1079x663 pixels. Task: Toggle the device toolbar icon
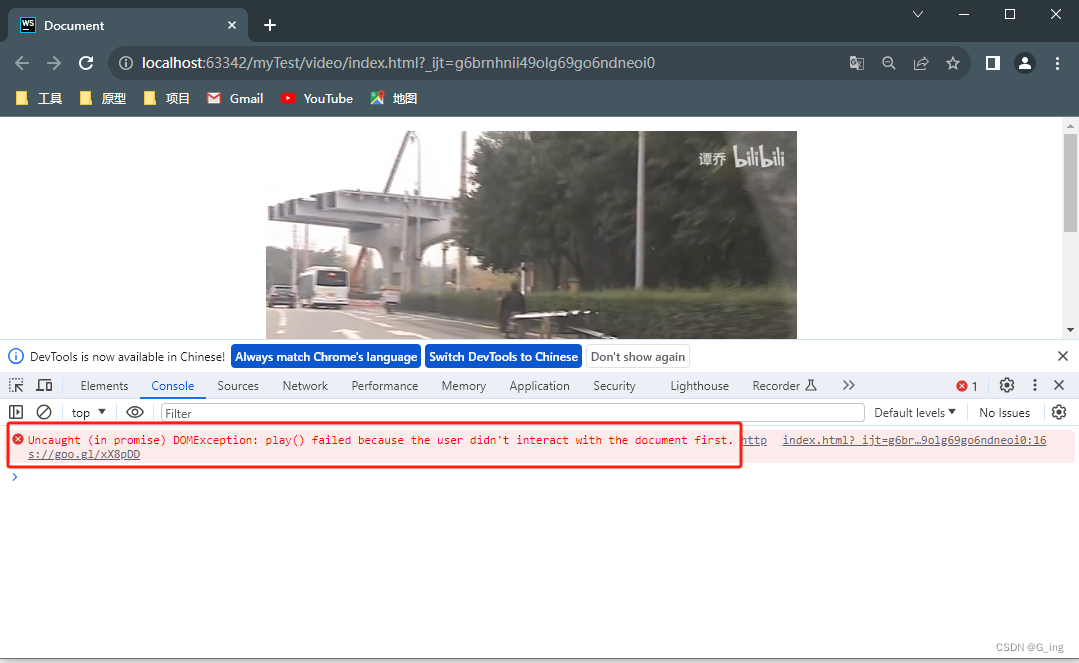pyautogui.click(x=44, y=386)
